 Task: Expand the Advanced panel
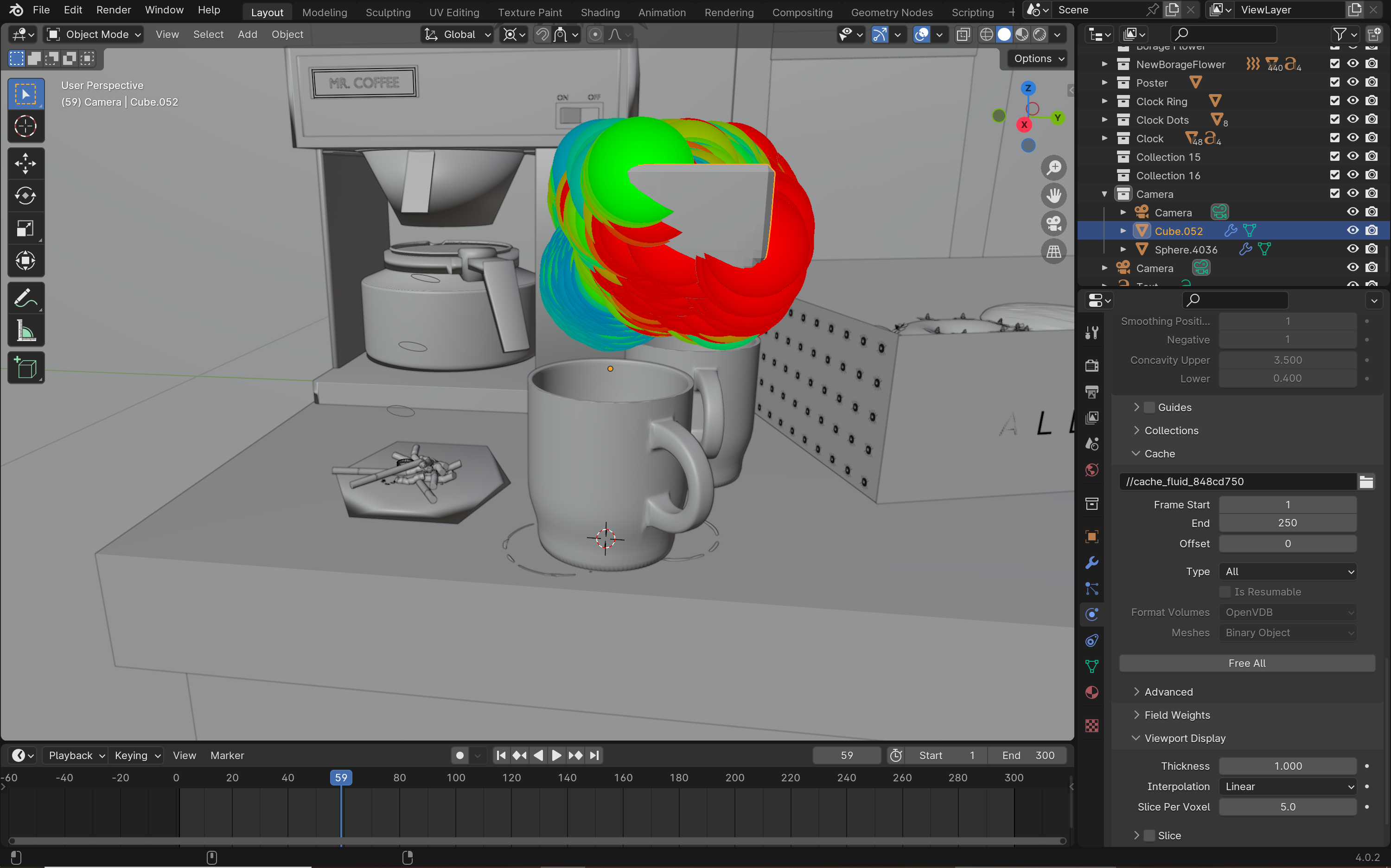click(x=1168, y=692)
